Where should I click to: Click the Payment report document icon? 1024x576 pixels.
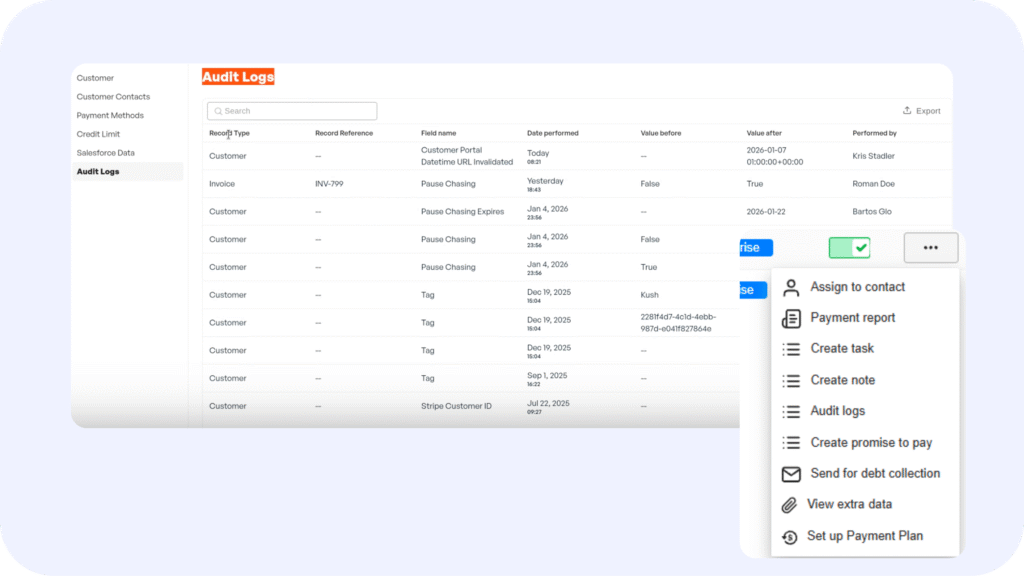click(791, 319)
